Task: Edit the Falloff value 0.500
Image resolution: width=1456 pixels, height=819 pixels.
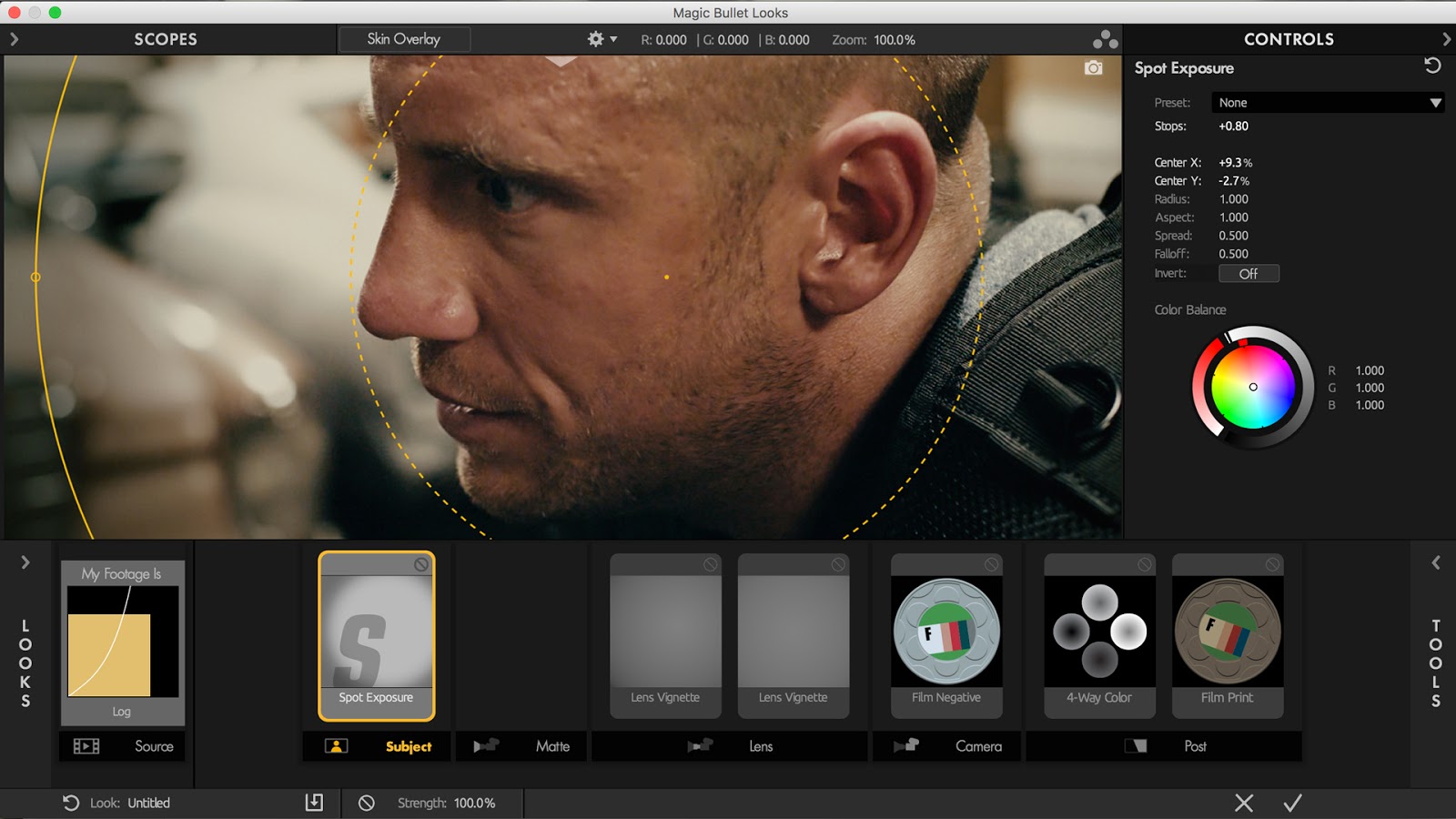Action: 1234,254
